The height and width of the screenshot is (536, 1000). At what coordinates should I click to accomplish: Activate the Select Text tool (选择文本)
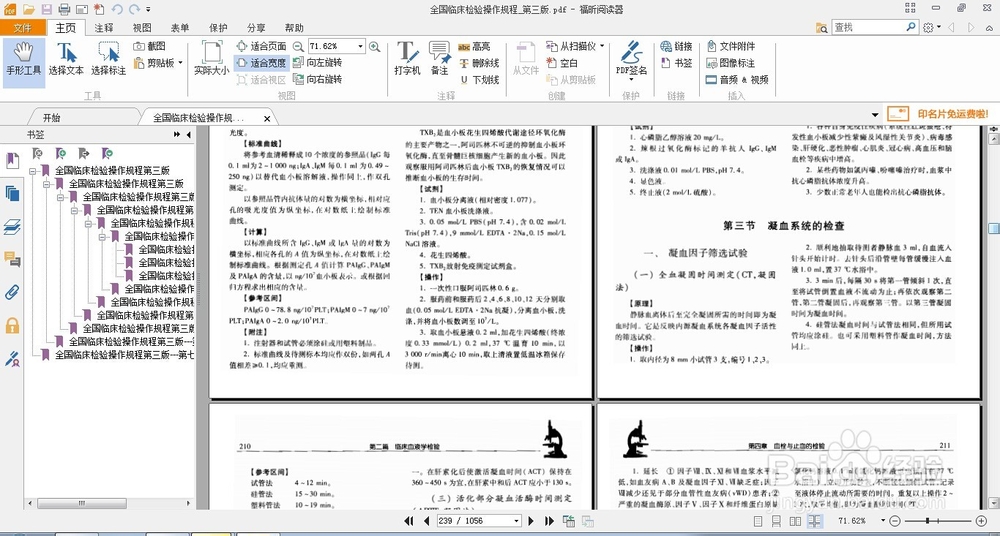coord(66,60)
